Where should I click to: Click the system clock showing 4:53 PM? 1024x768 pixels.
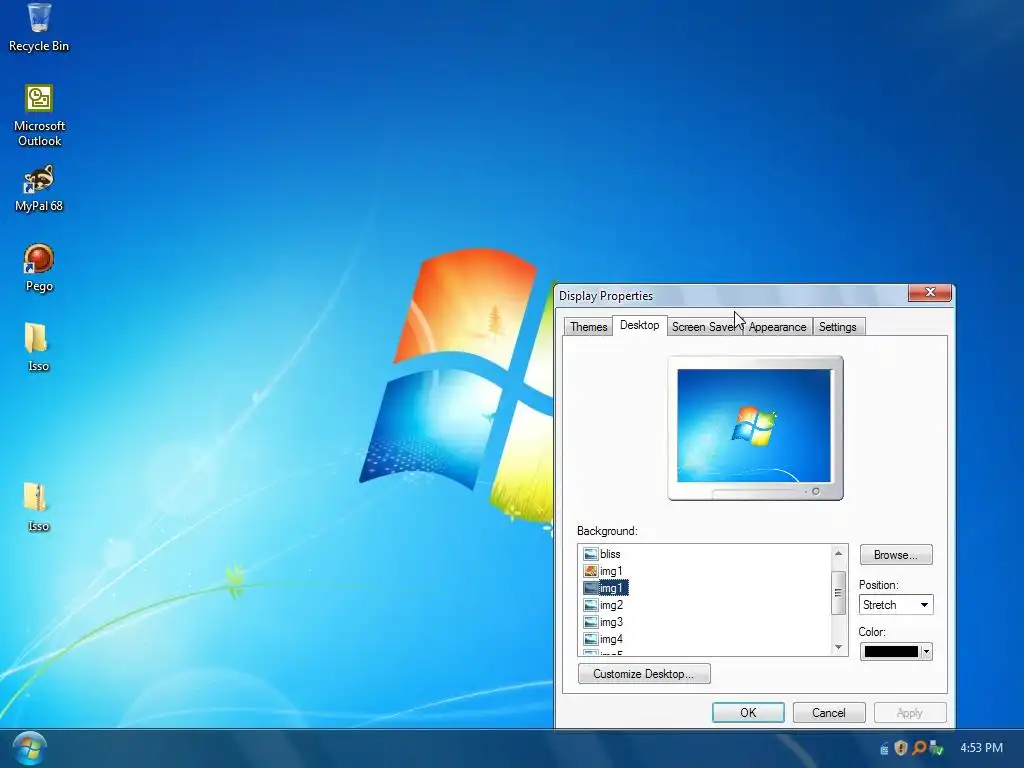[x=981, y=748]
